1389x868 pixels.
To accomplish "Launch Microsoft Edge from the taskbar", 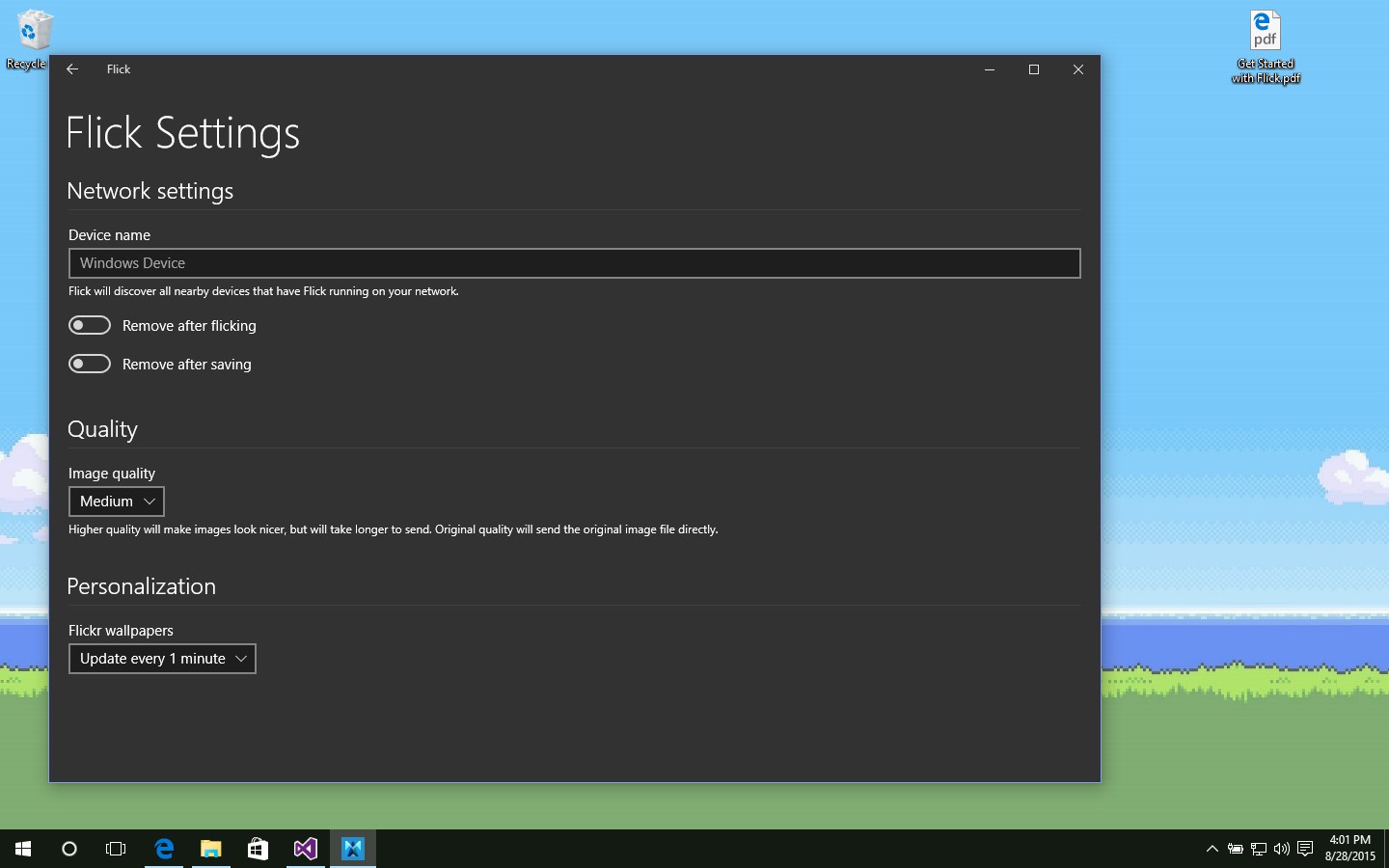I will pyautogui.click(x=164, y=849).
